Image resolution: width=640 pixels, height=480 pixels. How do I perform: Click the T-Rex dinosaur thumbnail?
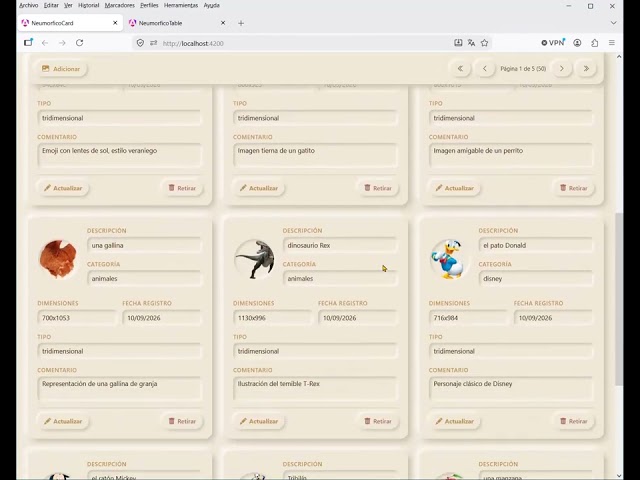[x=254, y=259]
